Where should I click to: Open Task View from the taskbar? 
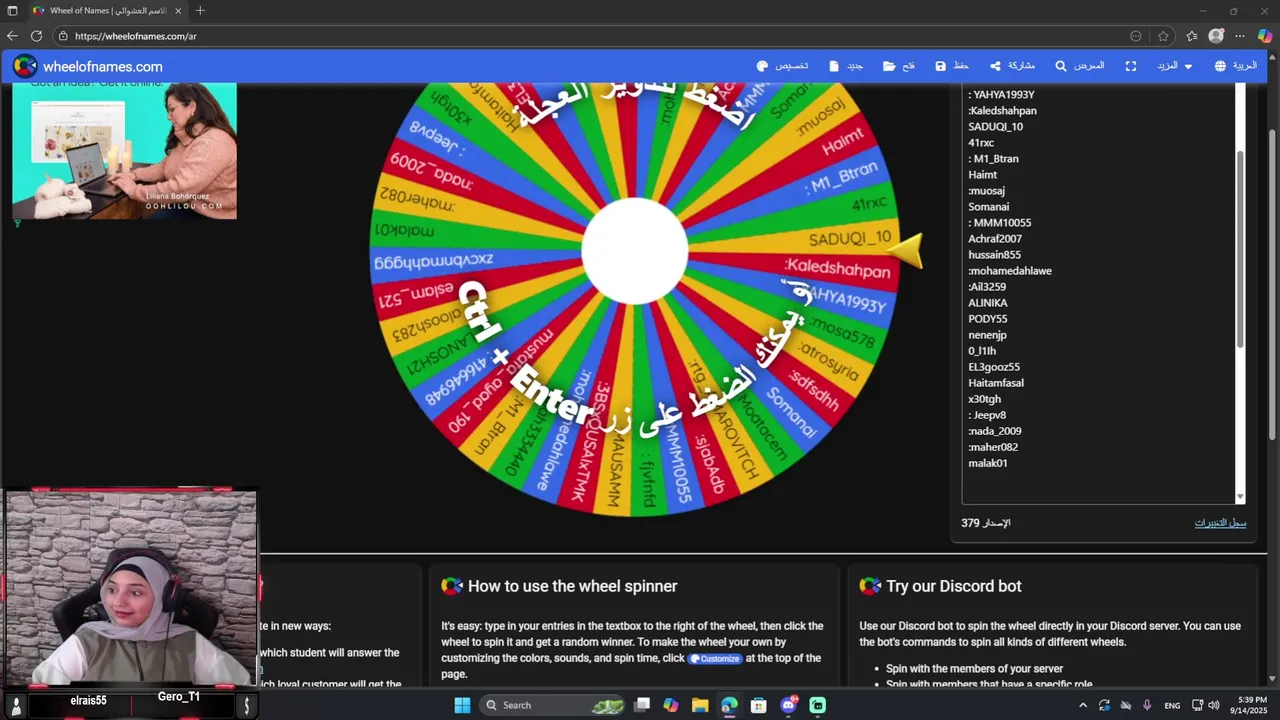click(x=642, y=705)
